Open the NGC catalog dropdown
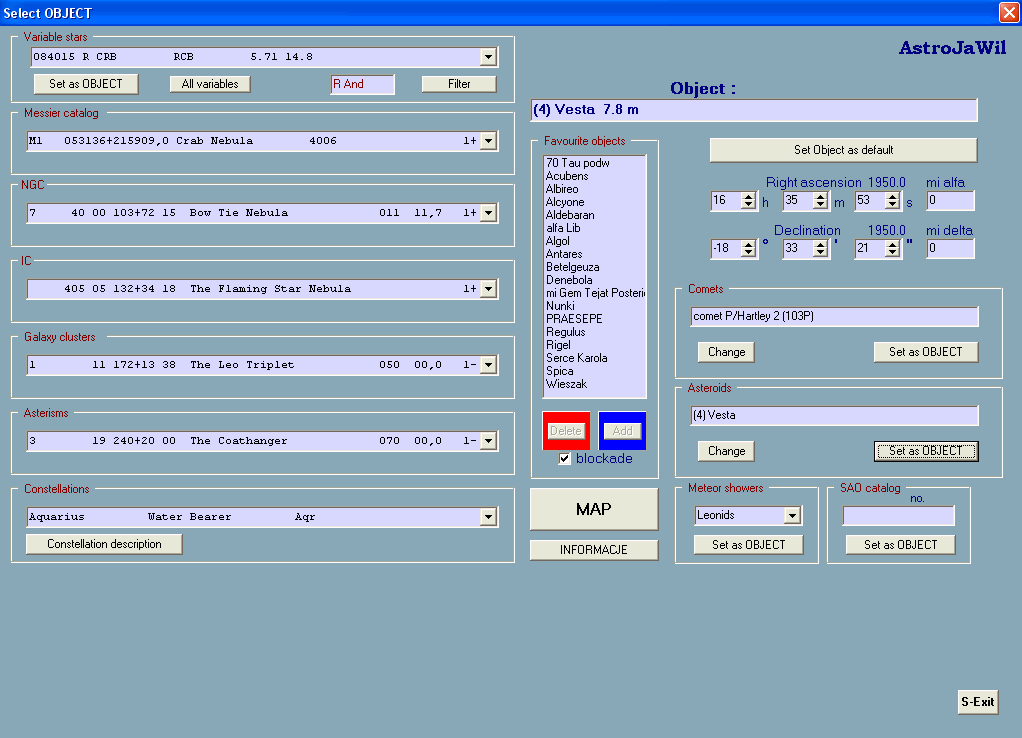1022x738 pixels. point(488,213)
